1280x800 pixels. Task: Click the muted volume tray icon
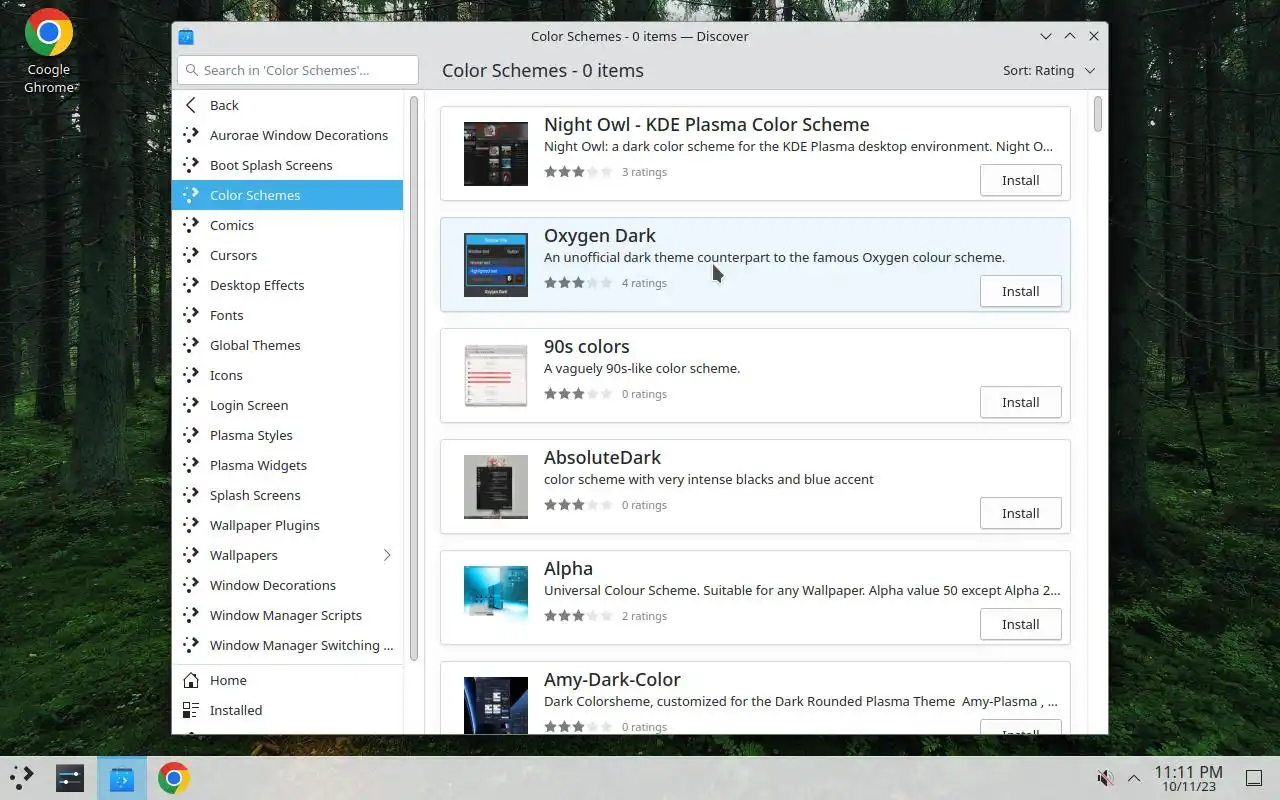[1105, 778]
